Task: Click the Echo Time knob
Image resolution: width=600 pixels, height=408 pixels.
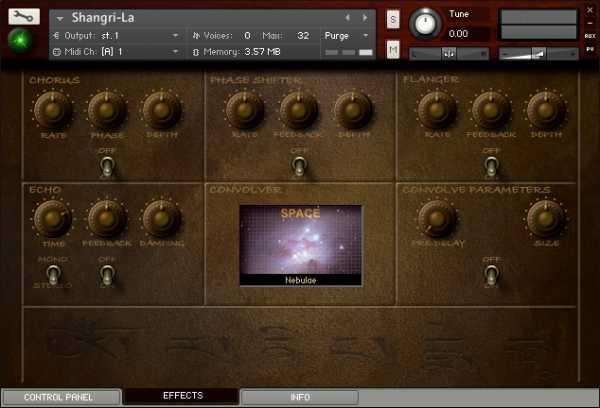Action: [53, 219]
